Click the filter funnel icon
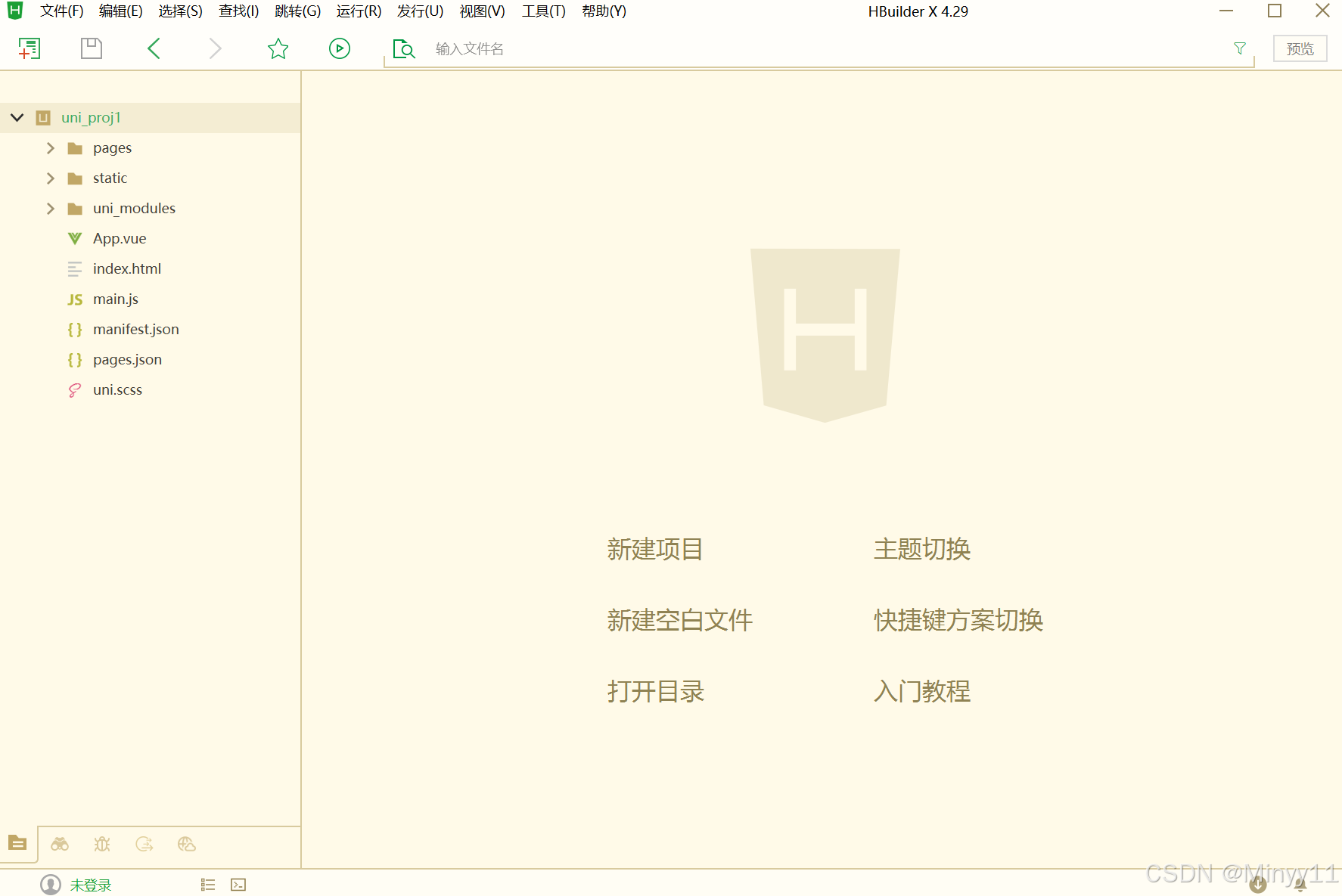This screenshot has height=896, width=1342. click(x=1240, y=48)
